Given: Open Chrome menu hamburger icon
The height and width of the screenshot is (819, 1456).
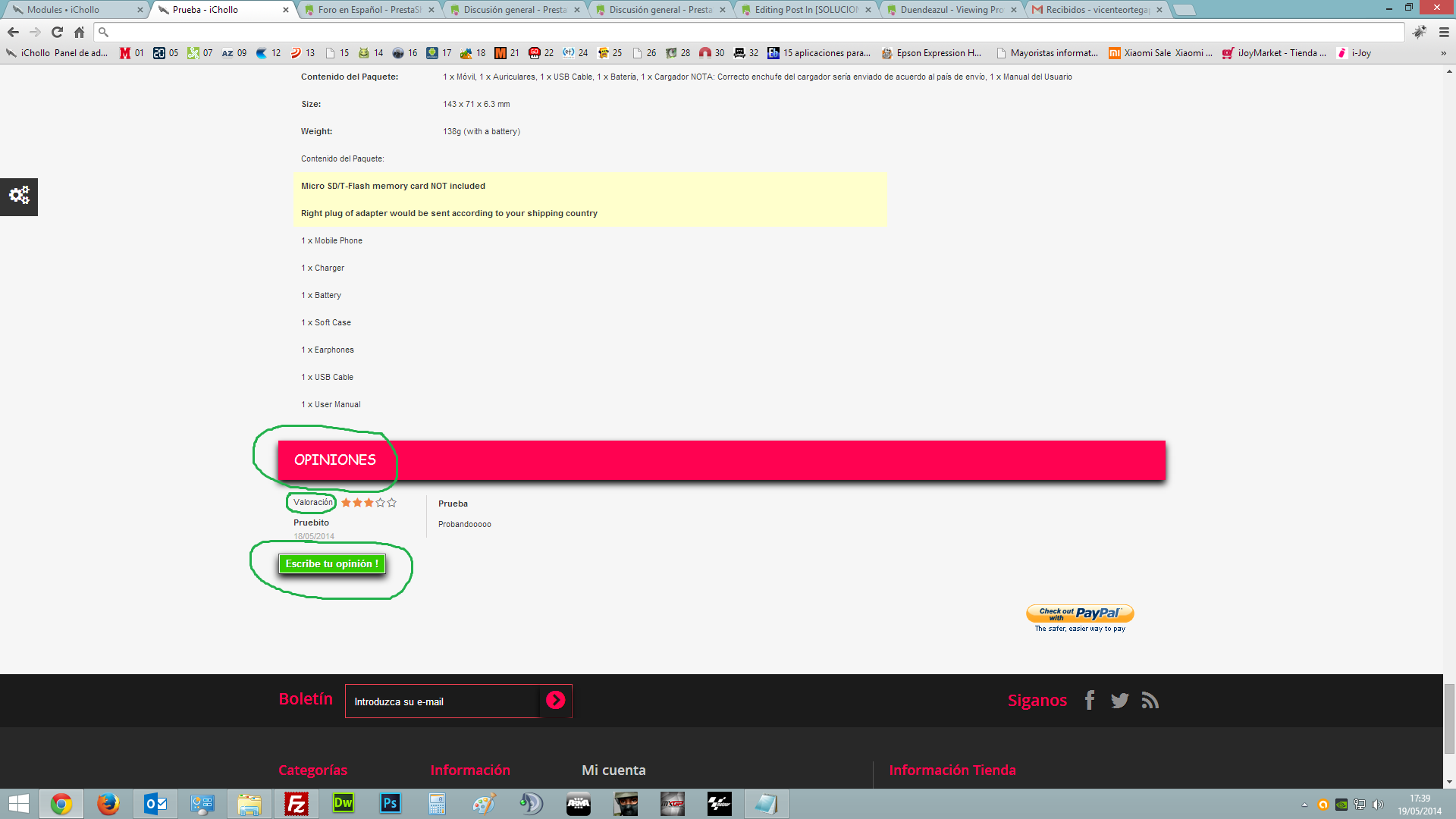Looking at the screenshot, I should (x=1444, y=32).
